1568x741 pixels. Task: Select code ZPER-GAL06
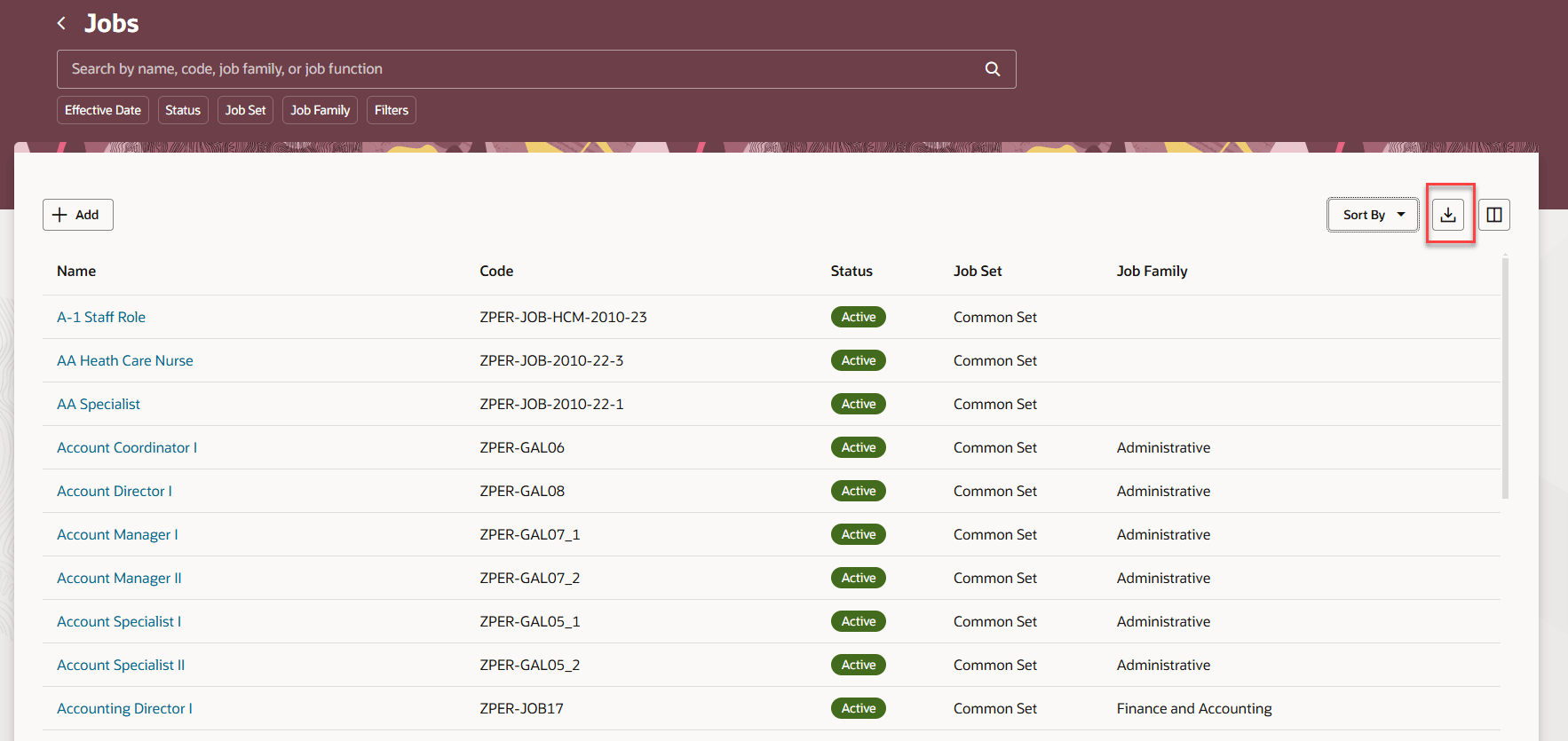coord(522,447)
